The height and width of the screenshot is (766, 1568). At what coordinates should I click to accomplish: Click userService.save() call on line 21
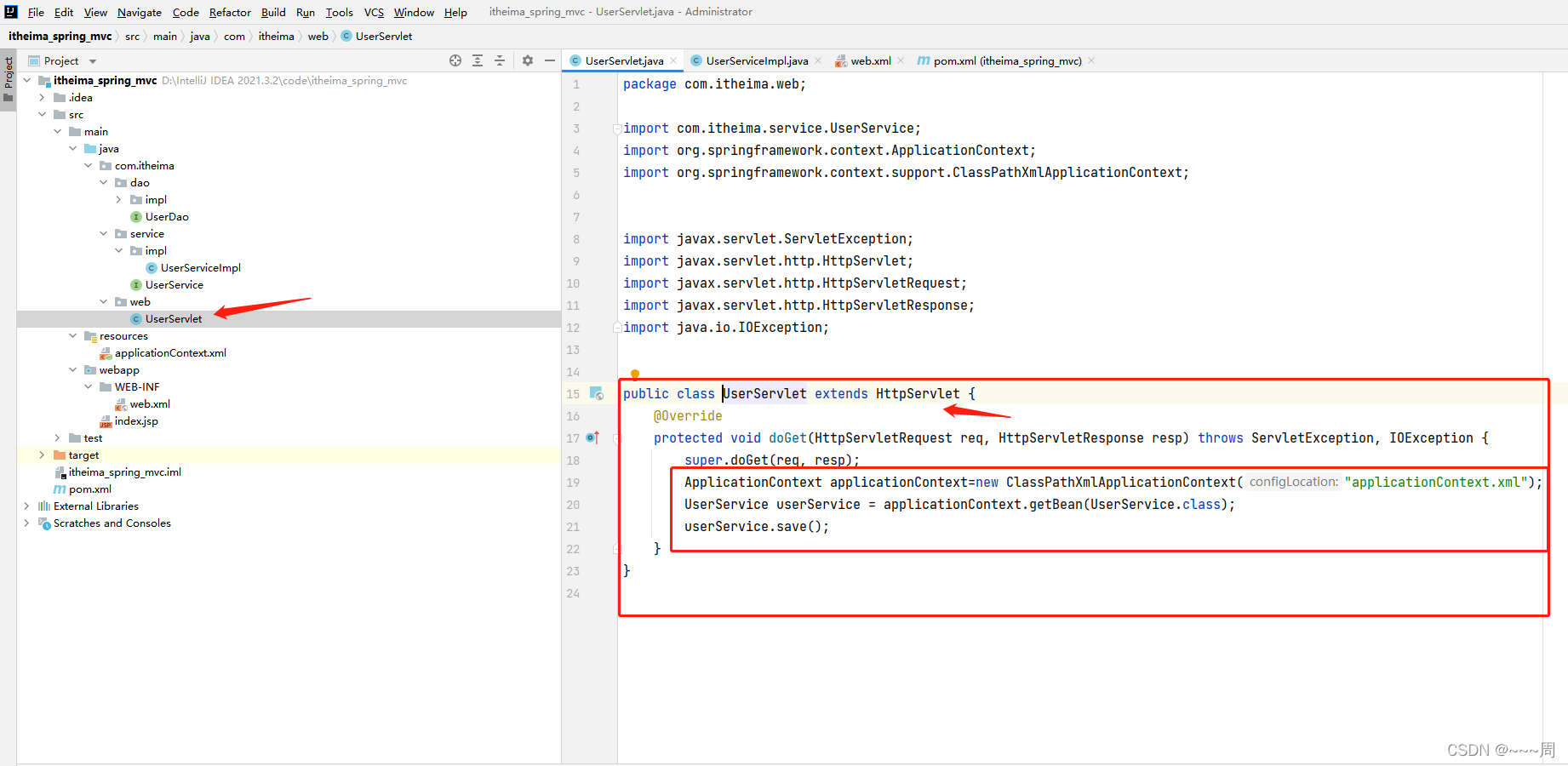pyautogui.click(x=757, y=527)
